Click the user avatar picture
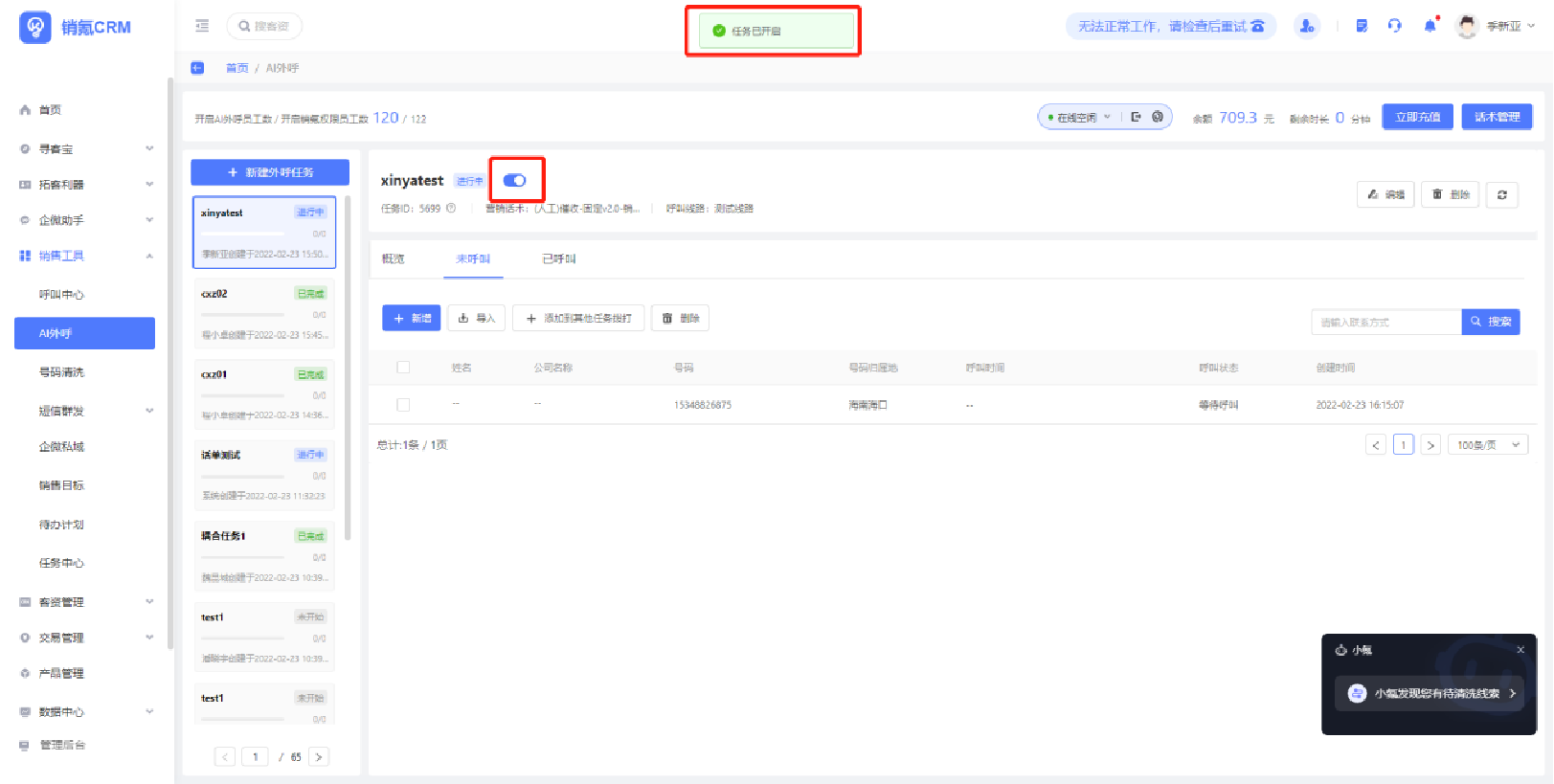The height and width of the screenshot is (784, 1554). (x=1467, y=26)
